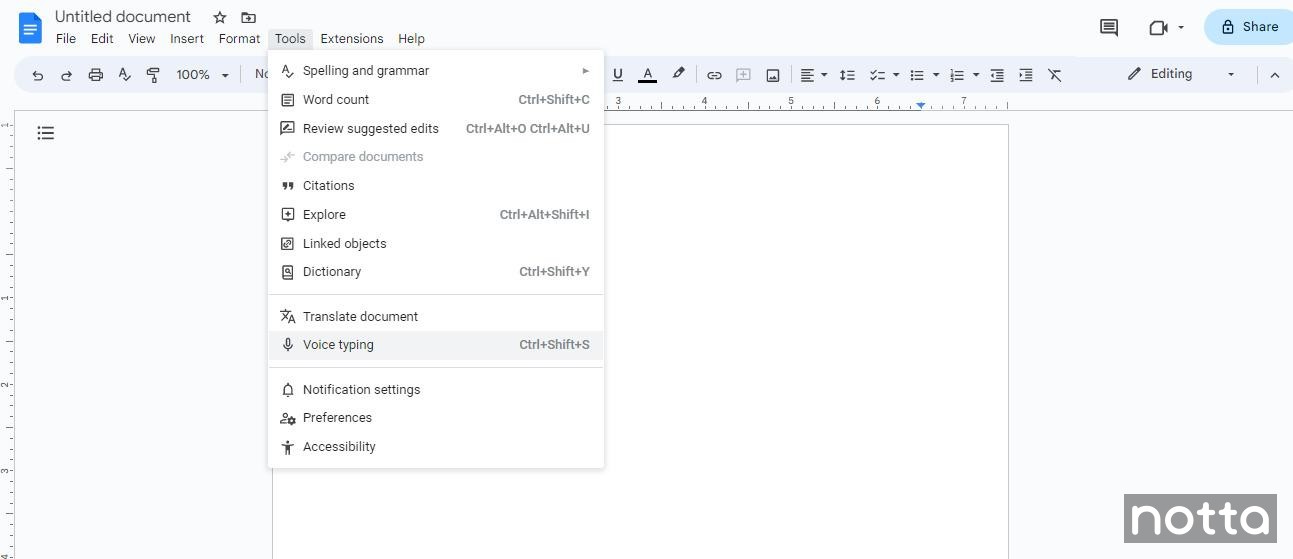Undo the last action
This screenshot has width=1293, height=559.
coord(37,75)
